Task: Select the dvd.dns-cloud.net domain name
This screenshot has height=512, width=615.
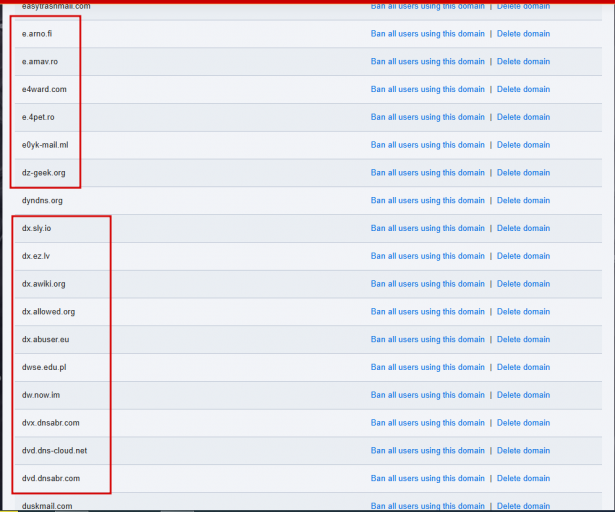Action: pos(55,452)
